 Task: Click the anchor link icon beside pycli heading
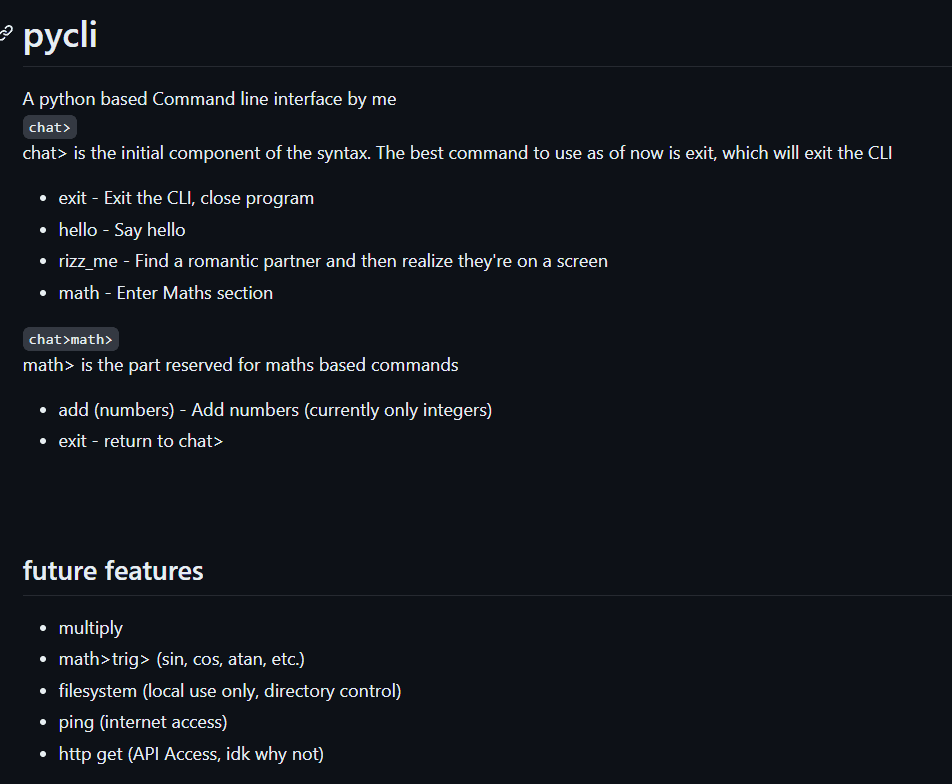coord(6,34)
